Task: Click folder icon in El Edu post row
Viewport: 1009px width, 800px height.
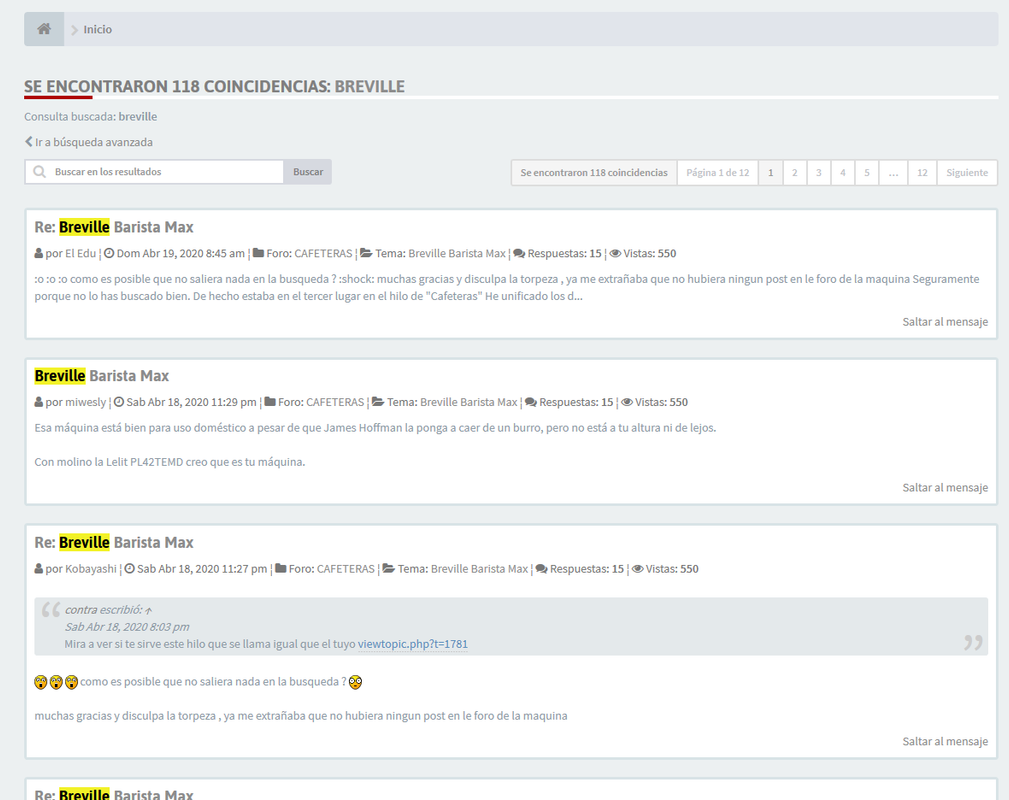Action: pyautogui.click(x=258, y=254)
